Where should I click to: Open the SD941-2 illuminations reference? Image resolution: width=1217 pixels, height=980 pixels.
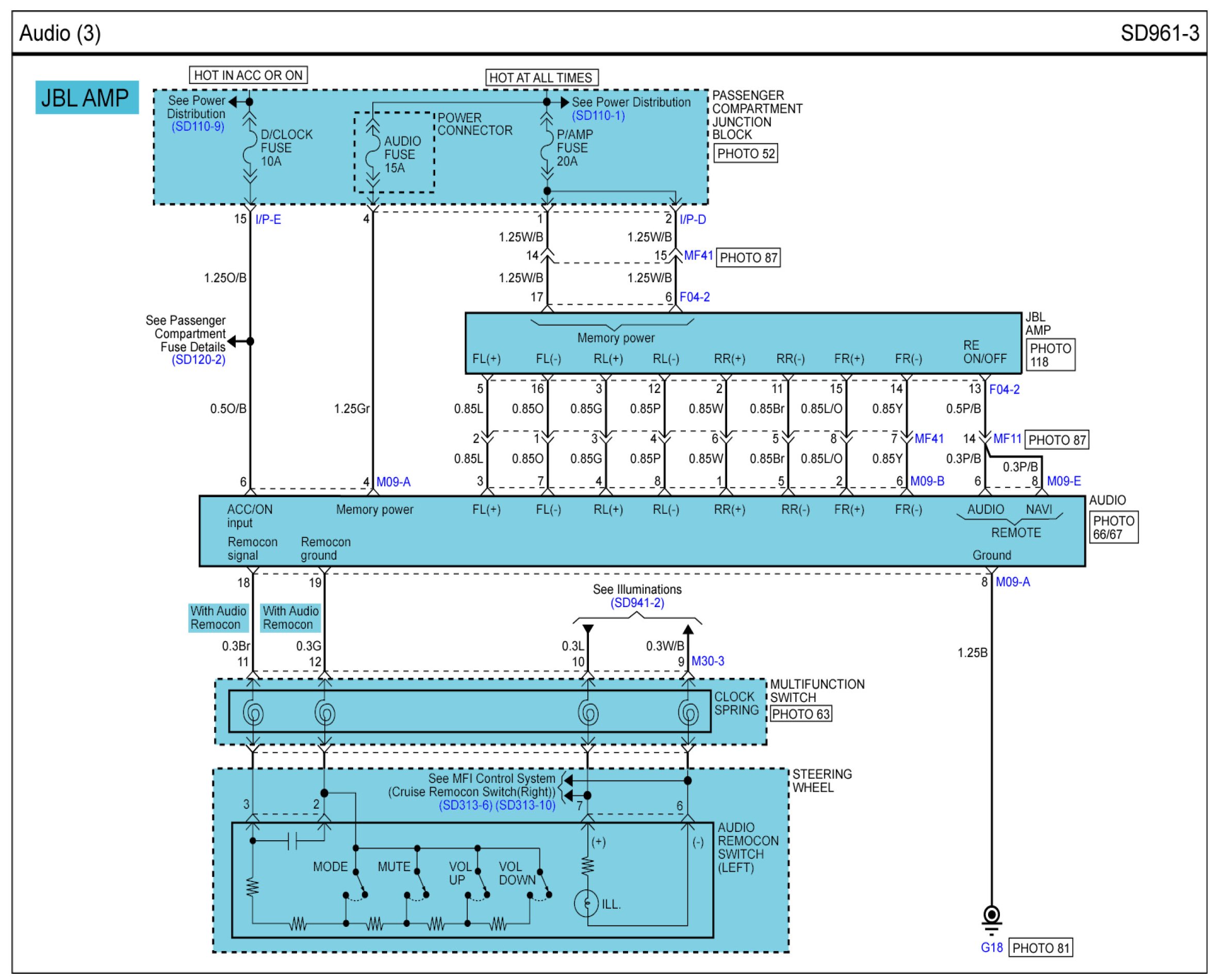[x=637, y=603]
